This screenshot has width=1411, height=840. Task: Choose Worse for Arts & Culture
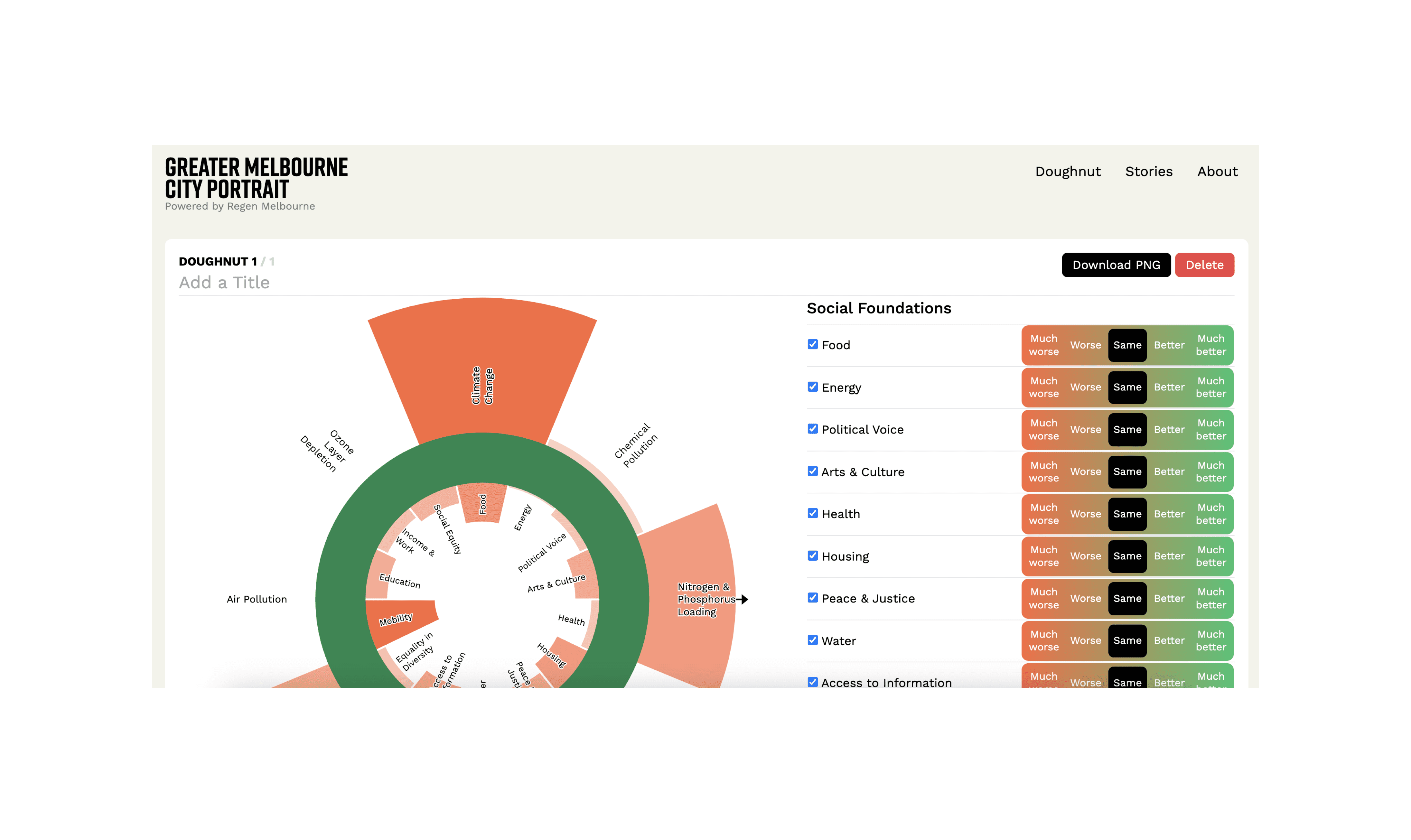click(x=1086, y=471)
